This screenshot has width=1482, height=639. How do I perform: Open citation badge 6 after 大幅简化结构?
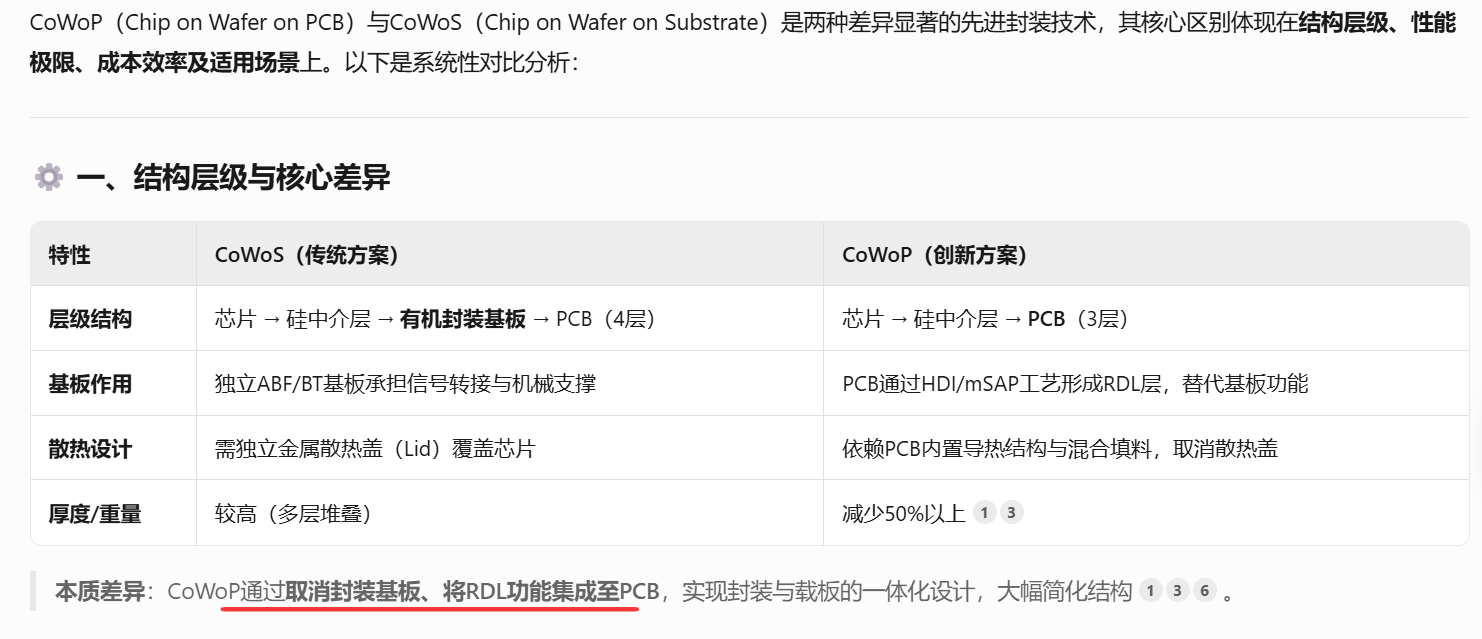[x=1204, y=591]
